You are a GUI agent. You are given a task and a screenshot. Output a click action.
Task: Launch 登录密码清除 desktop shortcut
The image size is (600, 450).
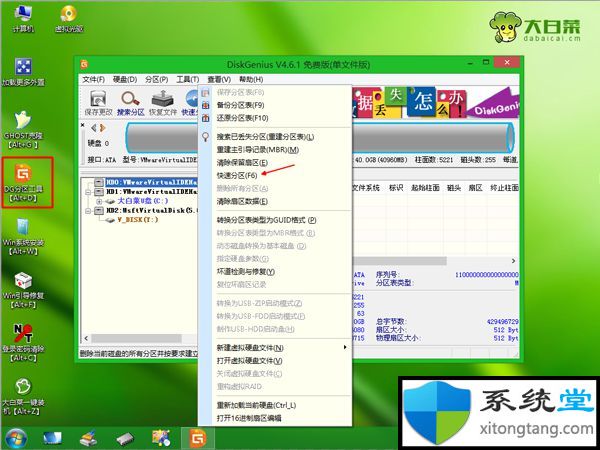click(x=23, y=343)
